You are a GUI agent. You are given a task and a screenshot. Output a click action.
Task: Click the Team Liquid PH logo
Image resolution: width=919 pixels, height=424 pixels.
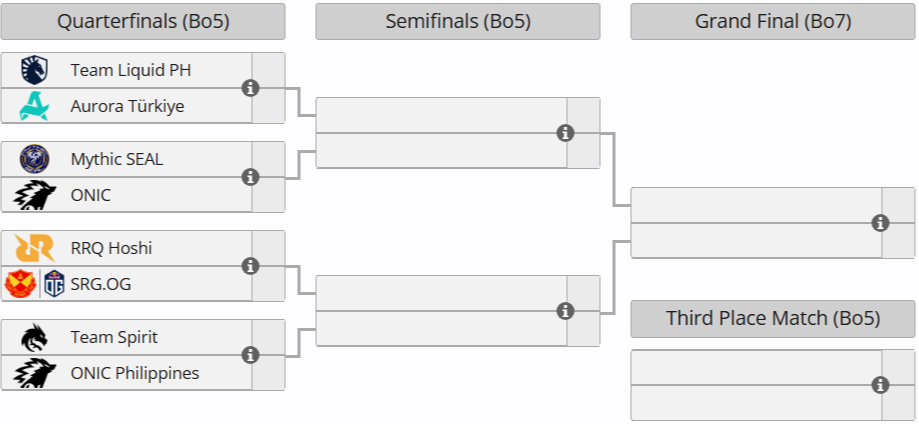[35, 70]
